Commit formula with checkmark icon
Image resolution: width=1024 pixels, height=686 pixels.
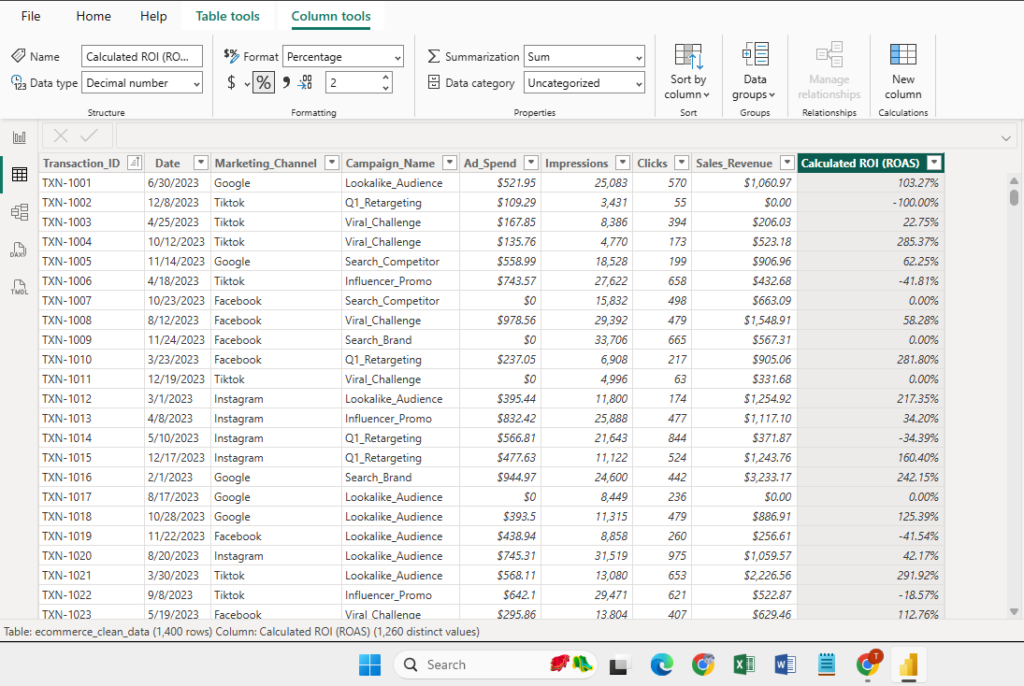[x=89, y=136]
